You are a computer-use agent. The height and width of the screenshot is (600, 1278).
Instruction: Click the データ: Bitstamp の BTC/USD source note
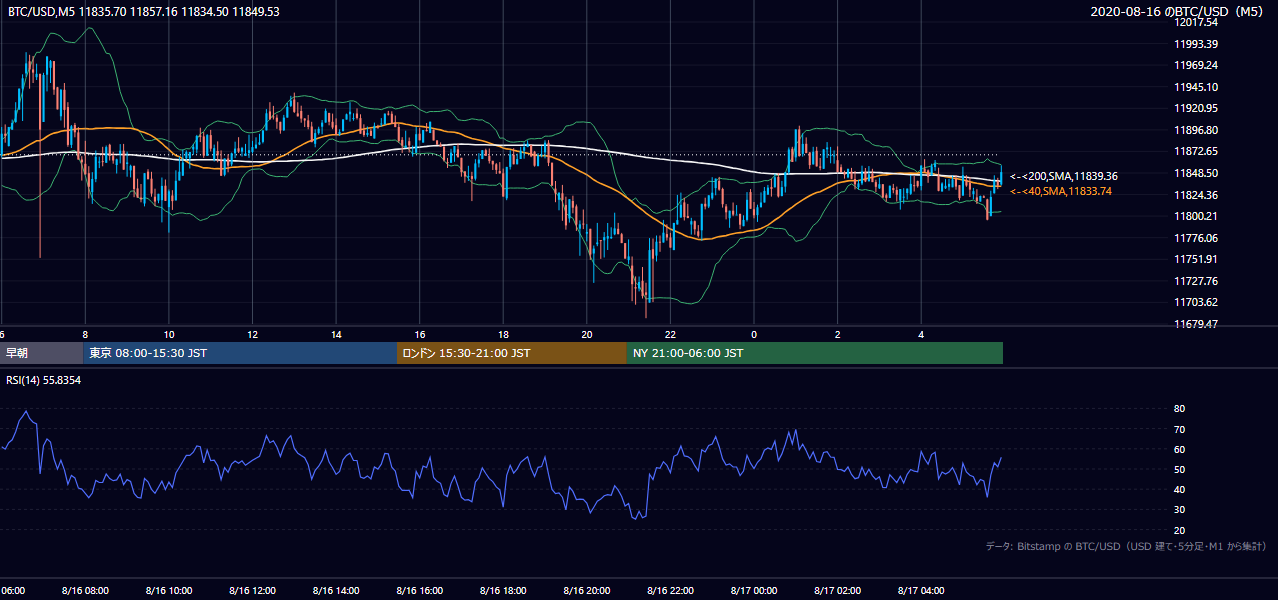[x=1126, y=547]
